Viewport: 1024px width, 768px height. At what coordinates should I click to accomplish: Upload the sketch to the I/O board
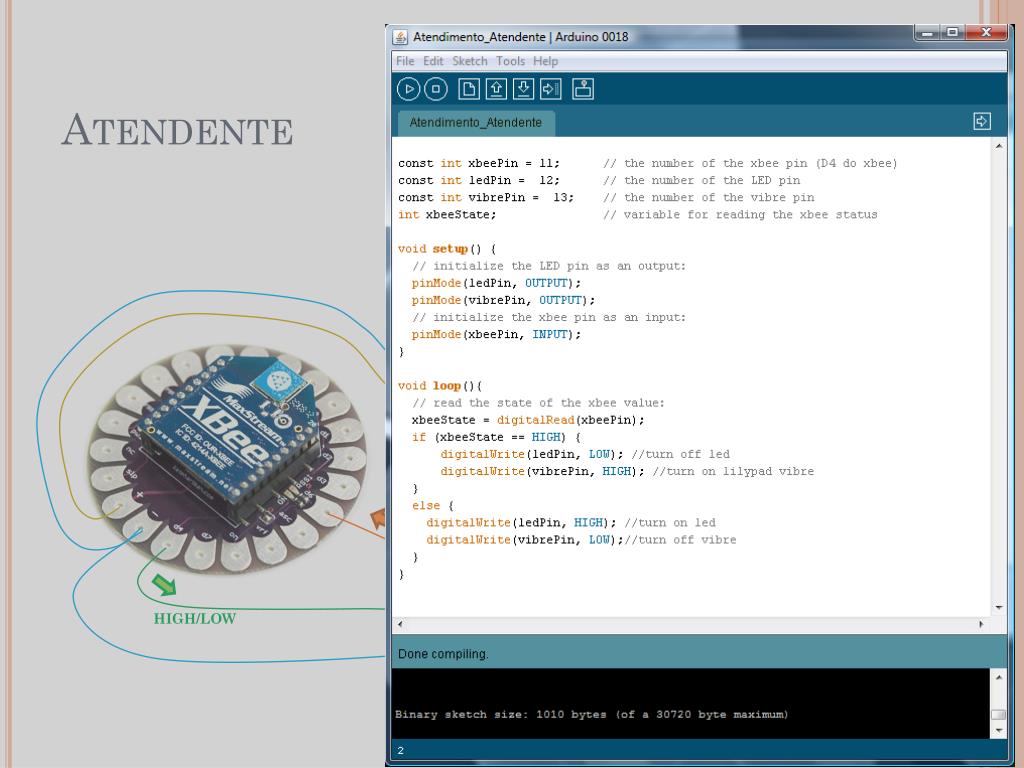tap(551, 89)
